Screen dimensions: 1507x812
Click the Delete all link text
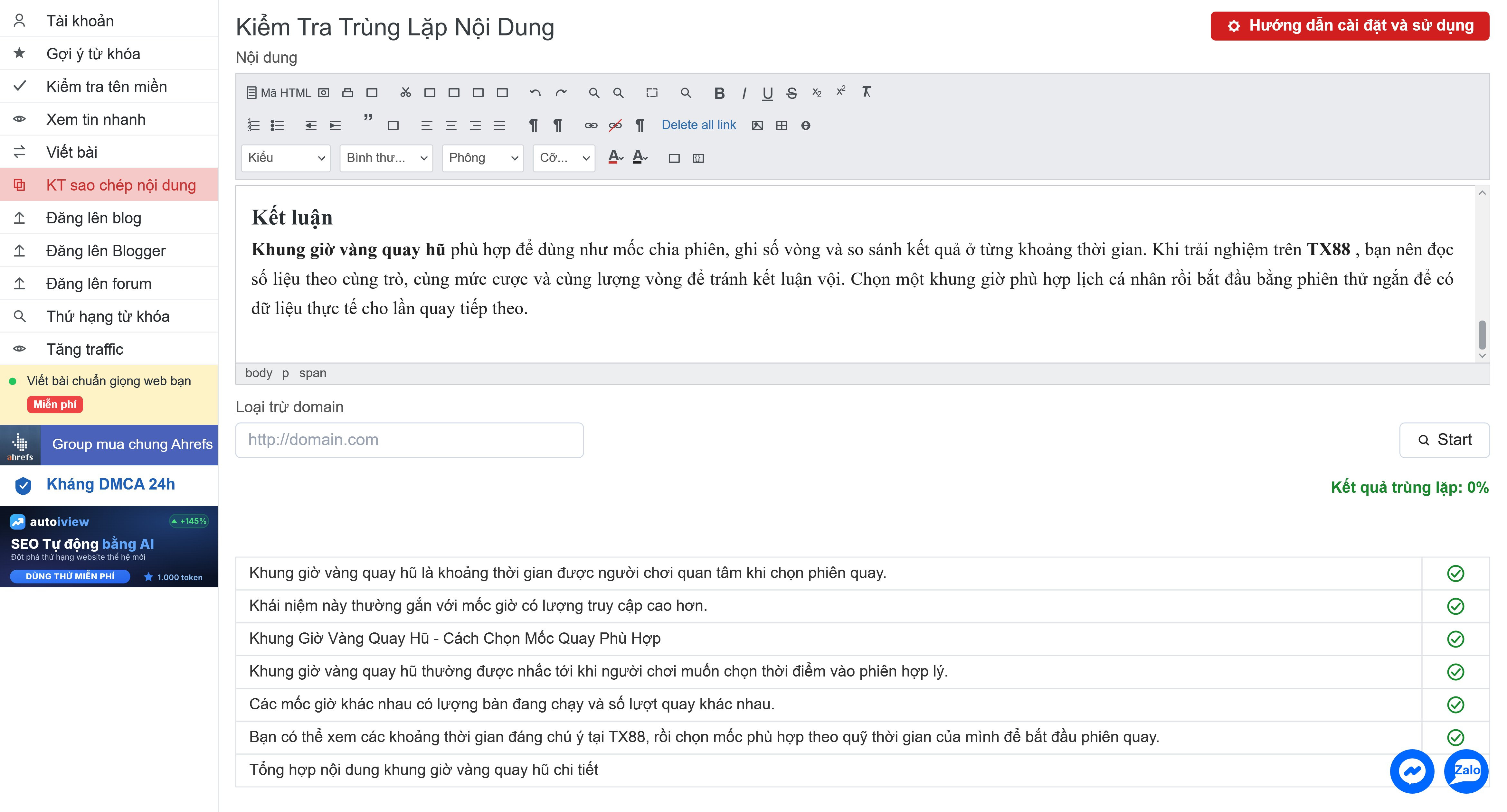[698, 125]
